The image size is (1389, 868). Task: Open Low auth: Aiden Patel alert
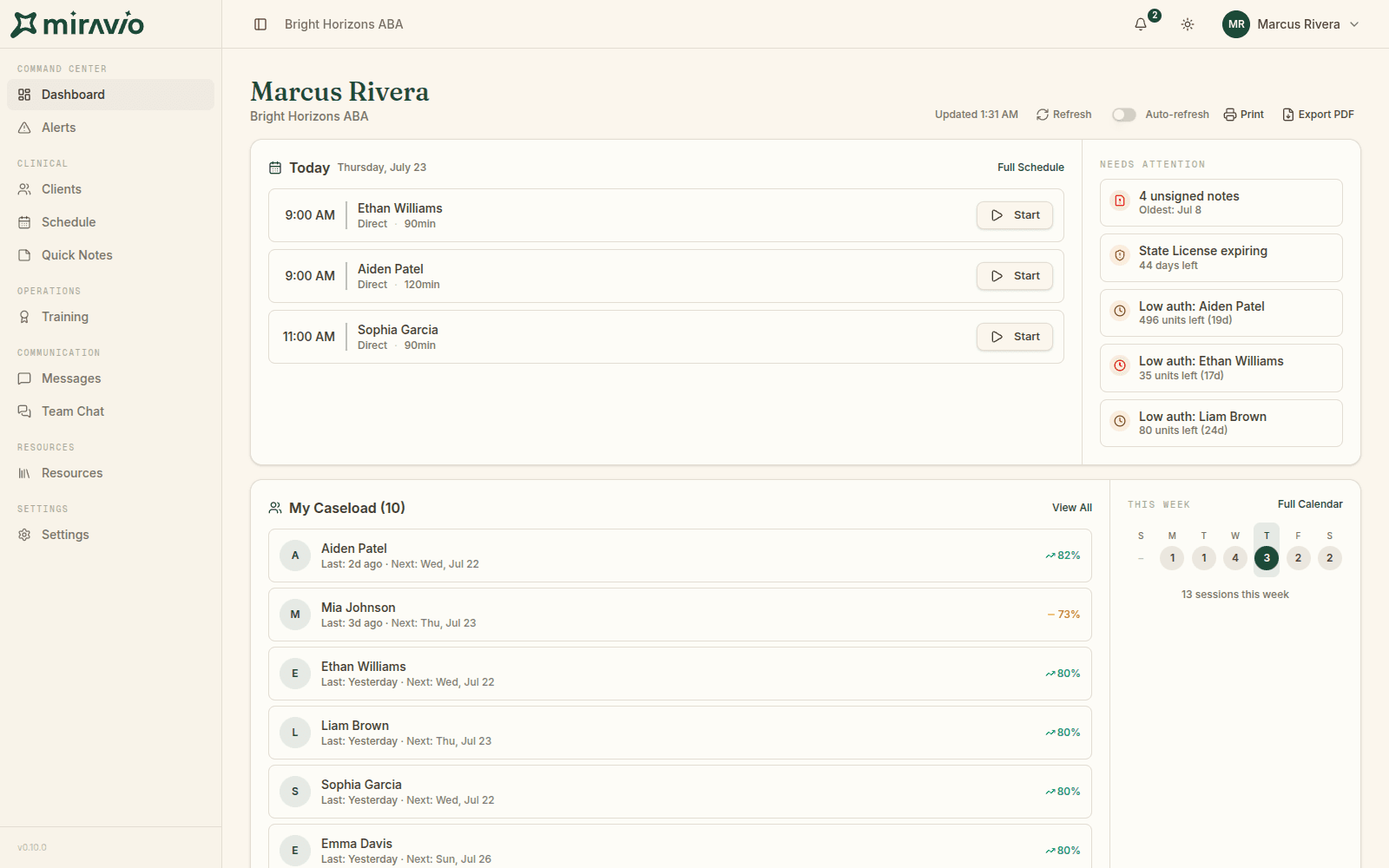click(1221, 312)
